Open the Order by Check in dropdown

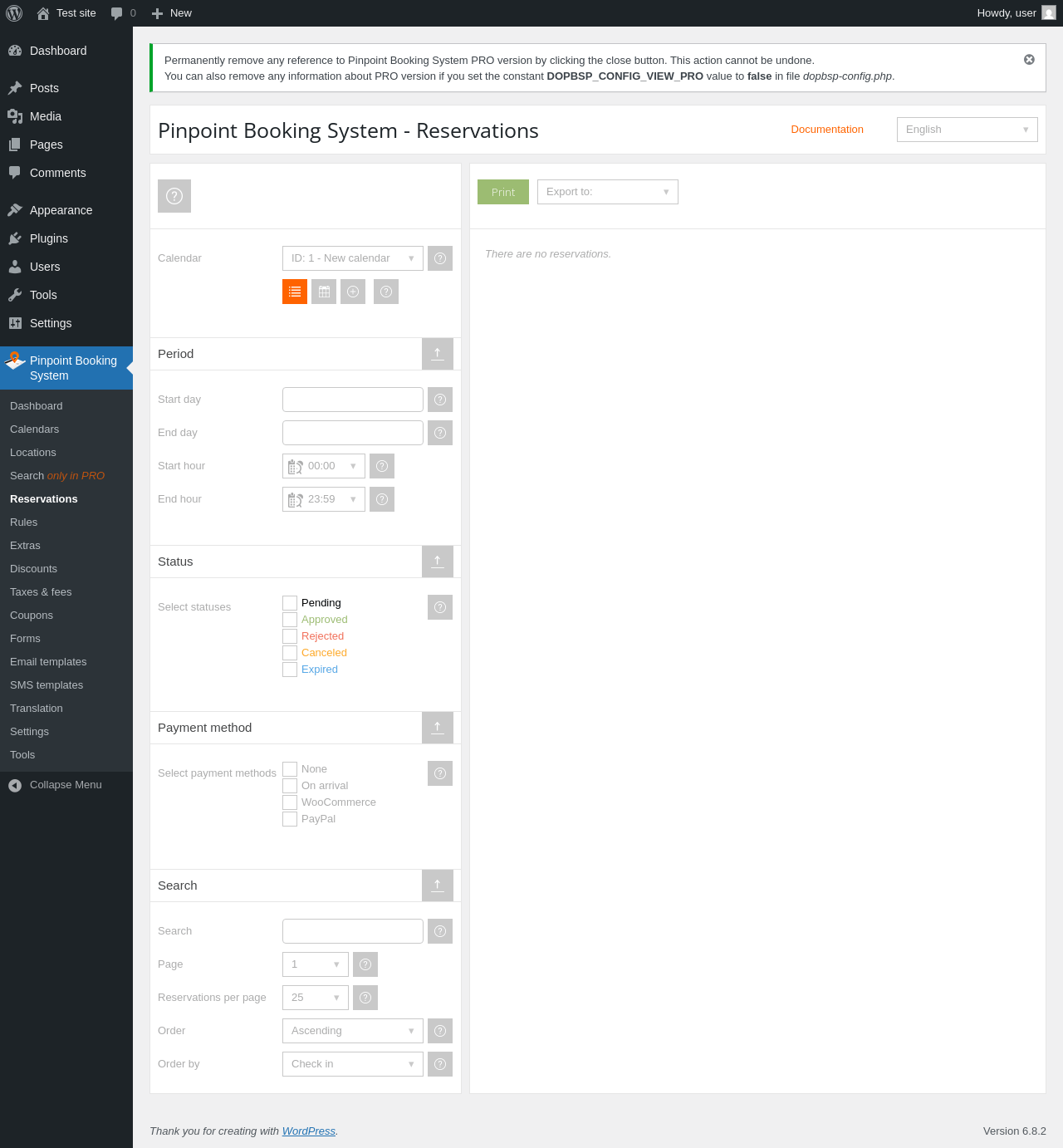[353, 1064]
